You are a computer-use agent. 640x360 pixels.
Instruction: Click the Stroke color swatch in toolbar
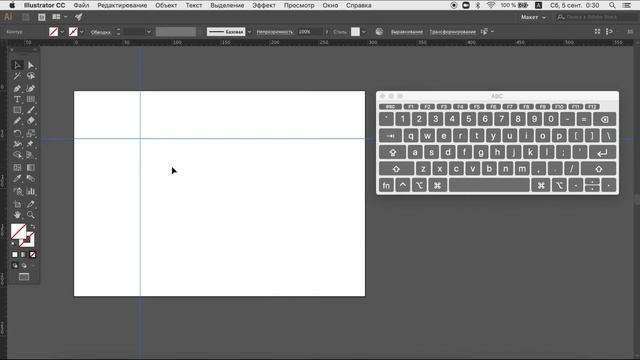[x=27, y=240]
